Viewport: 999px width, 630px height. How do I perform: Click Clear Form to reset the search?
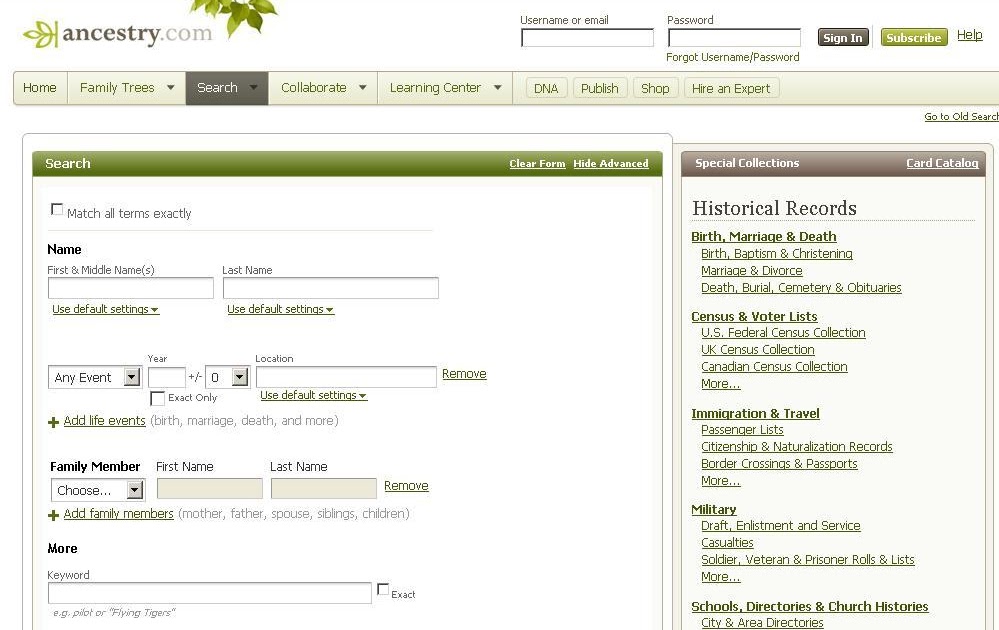pos(537,163)
